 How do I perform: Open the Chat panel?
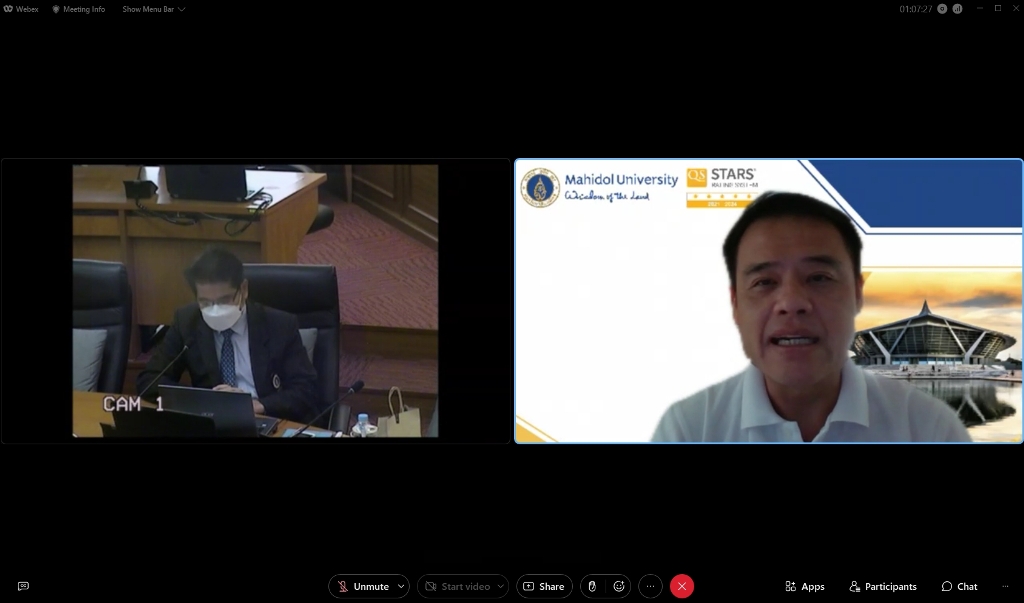(959, 586)
